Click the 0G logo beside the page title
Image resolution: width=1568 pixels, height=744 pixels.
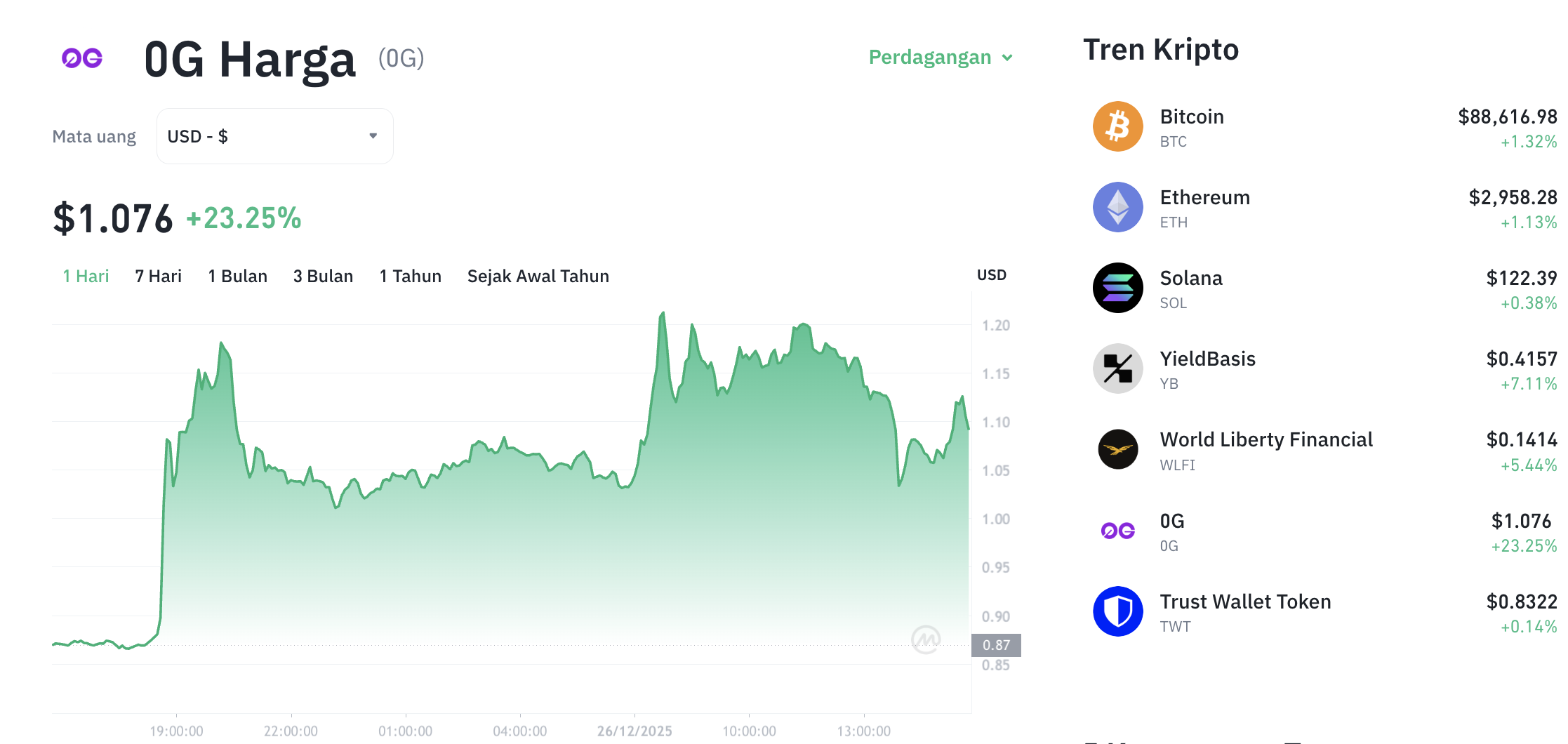point(81,58)
